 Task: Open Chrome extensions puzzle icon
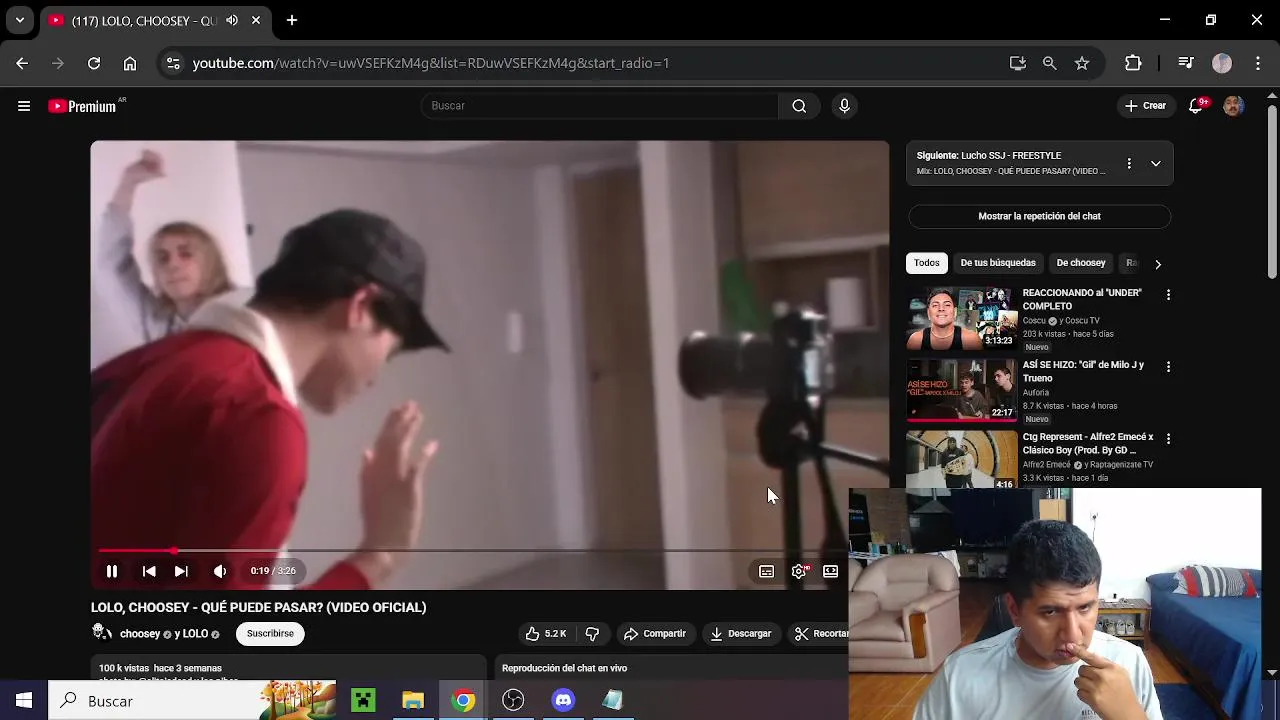[1133, 63]
